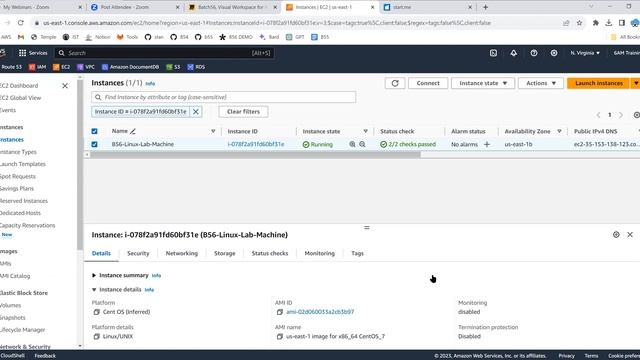The image size is (640, 360).
Task: Focus the AWS console Search box
Action: pyautogui.click(x=164, y=53)
